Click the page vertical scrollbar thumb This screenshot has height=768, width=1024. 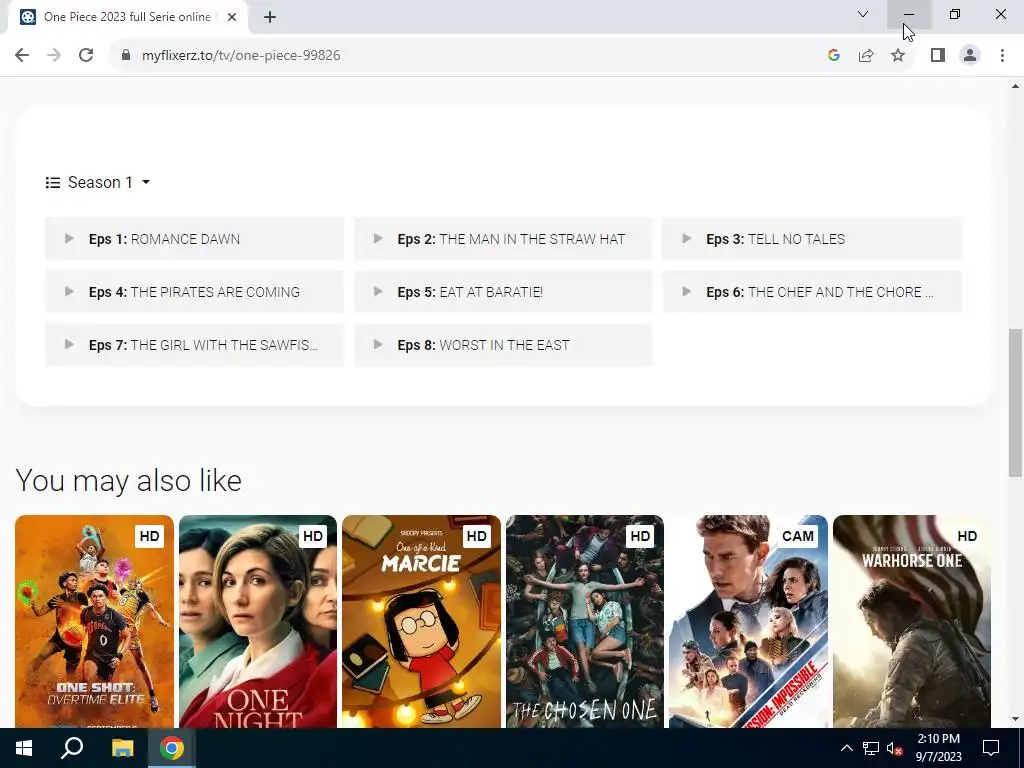click(x=1015, y=402)
